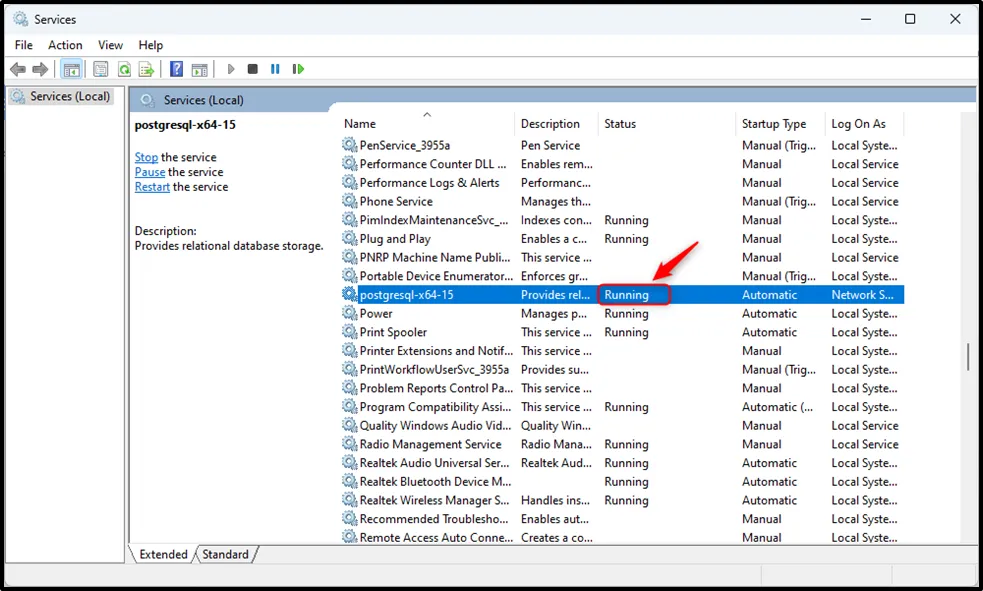983x591 pixels.
Task: Select the Print Spooler service row
Action: click(x=393, y=332)
